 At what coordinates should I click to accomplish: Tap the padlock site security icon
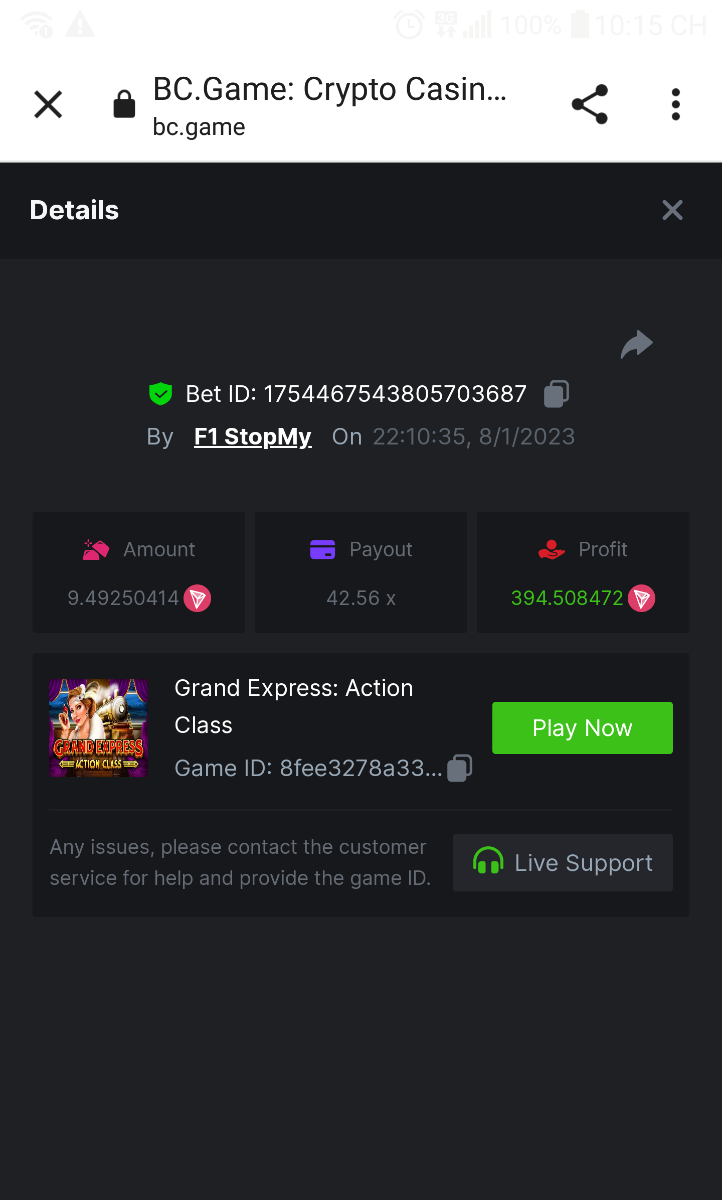(124, 104)
